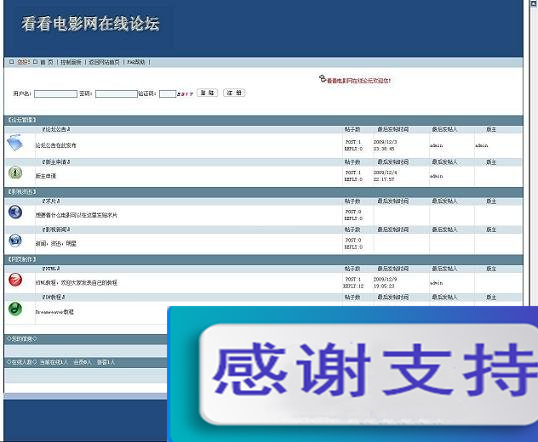Focus the 密码 password input field
This screenshot has width=538, height=442.
[x=116, y=94]
